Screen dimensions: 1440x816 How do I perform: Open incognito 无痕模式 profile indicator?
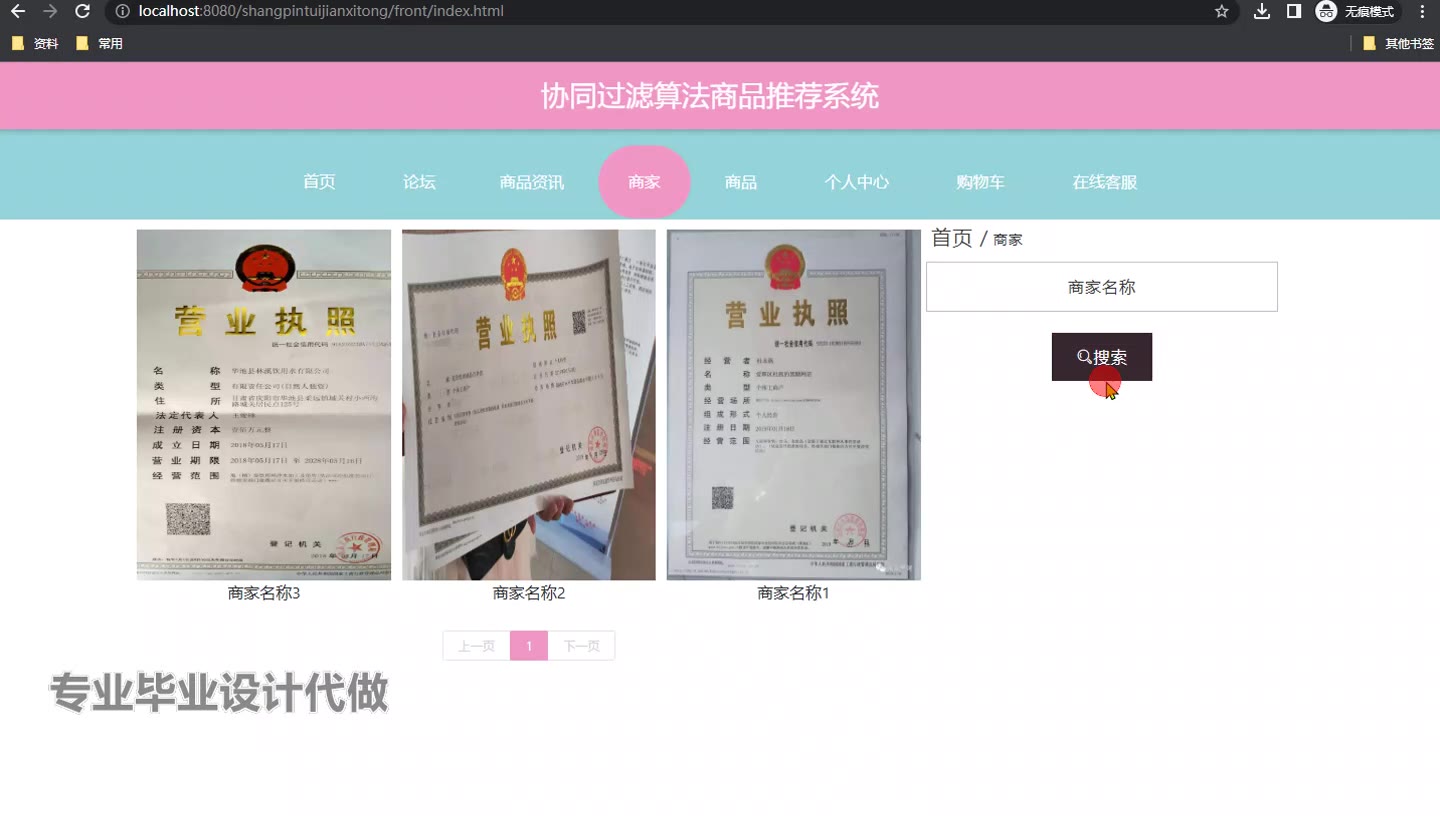1355,11
